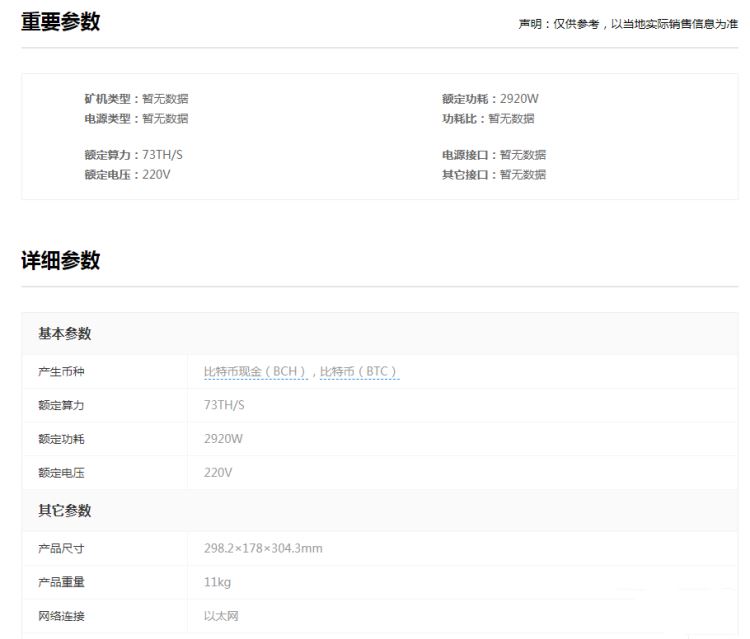Click the 11kg value

tap(217, 582)
